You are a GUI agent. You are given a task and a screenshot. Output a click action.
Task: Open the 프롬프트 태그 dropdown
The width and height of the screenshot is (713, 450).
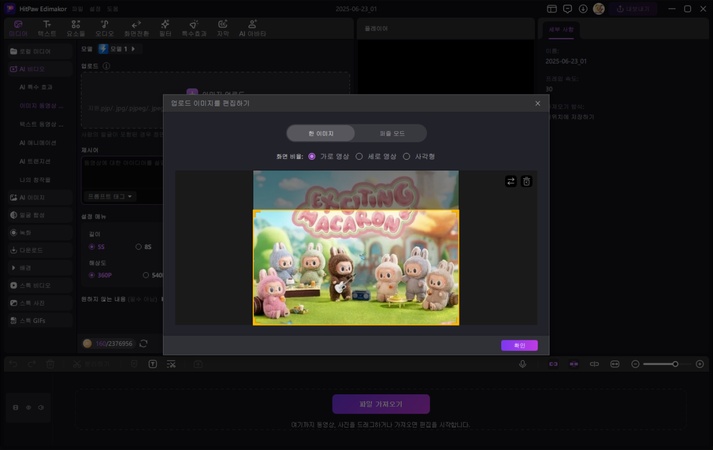pyautogui.click(x=110, y=196)
